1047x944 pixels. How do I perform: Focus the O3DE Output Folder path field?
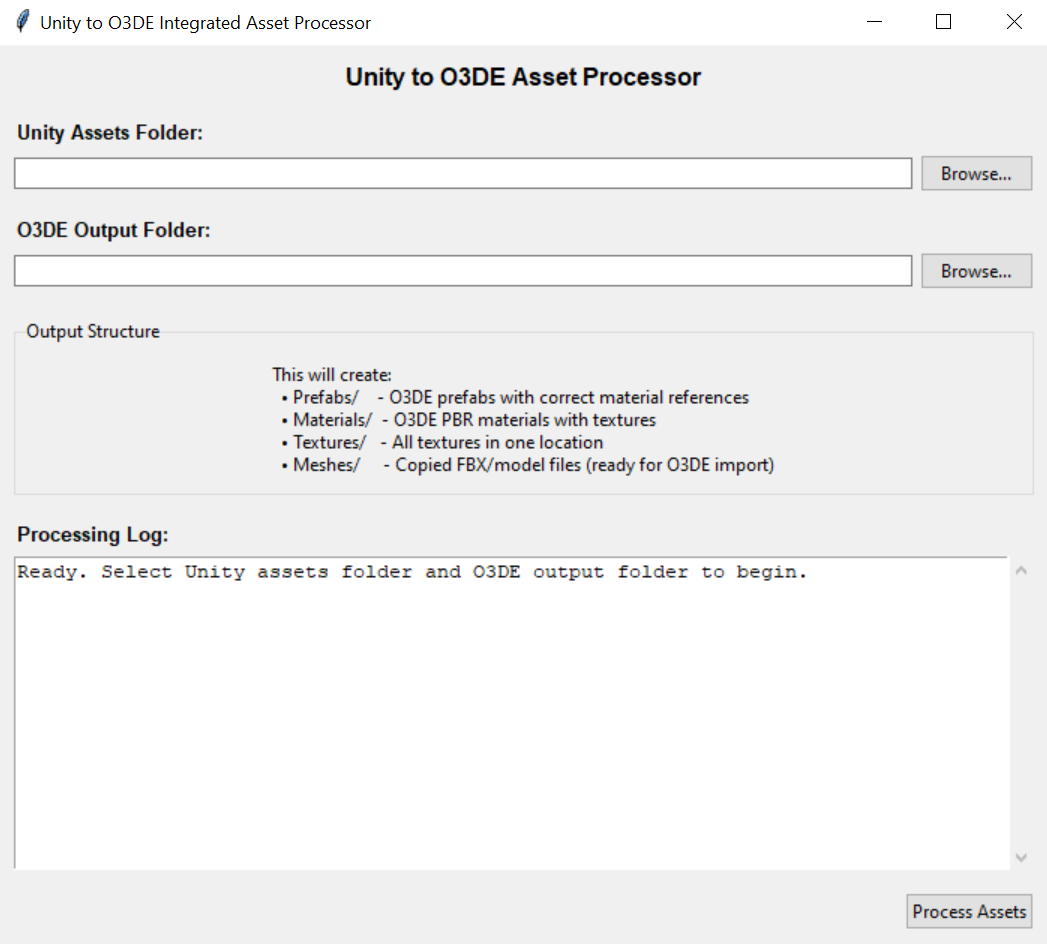[x=463, y=271]
